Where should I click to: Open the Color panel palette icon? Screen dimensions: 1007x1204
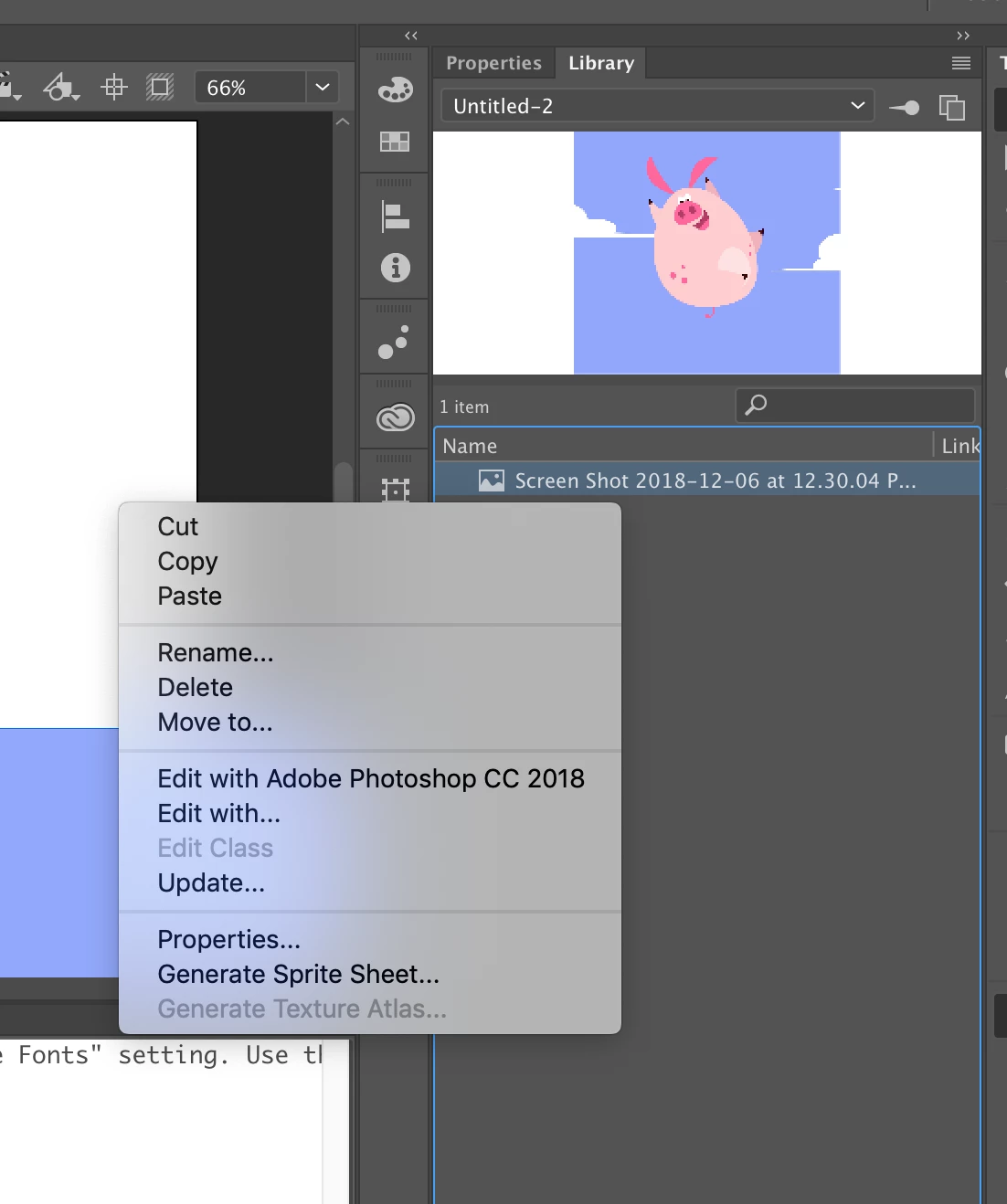[x=395, y=90]
